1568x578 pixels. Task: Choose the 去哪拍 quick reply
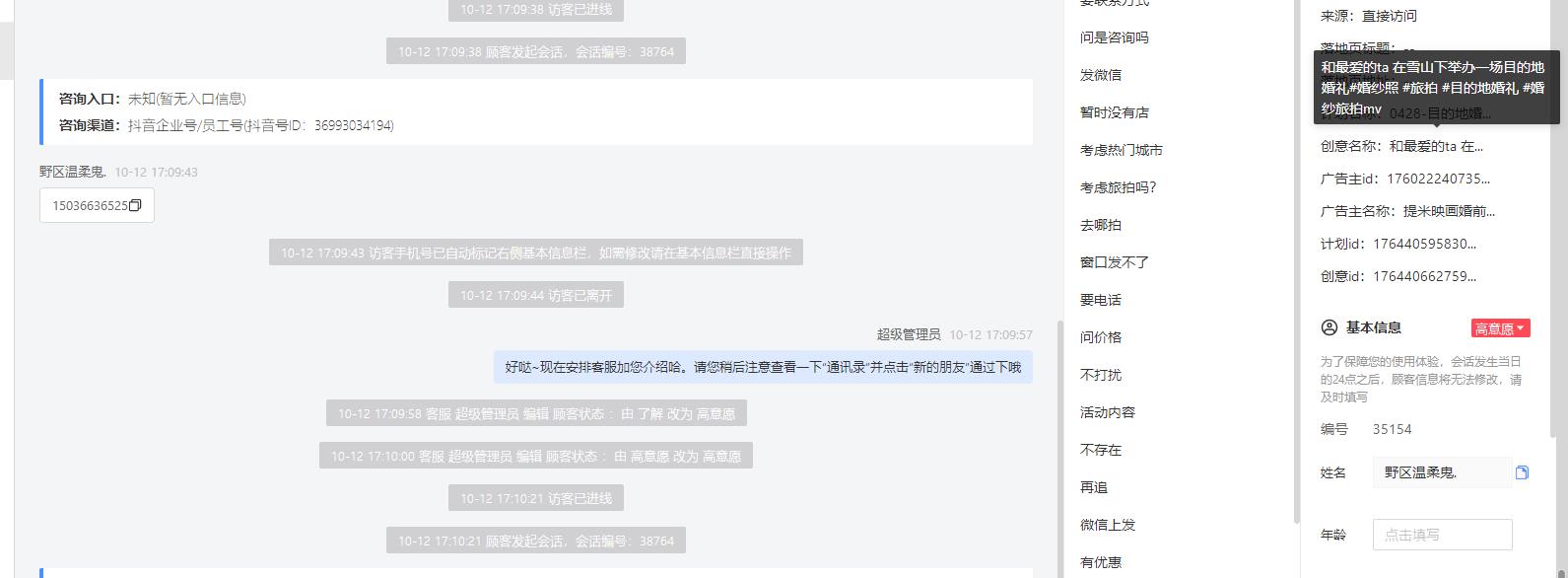[x=1101, y=225]
